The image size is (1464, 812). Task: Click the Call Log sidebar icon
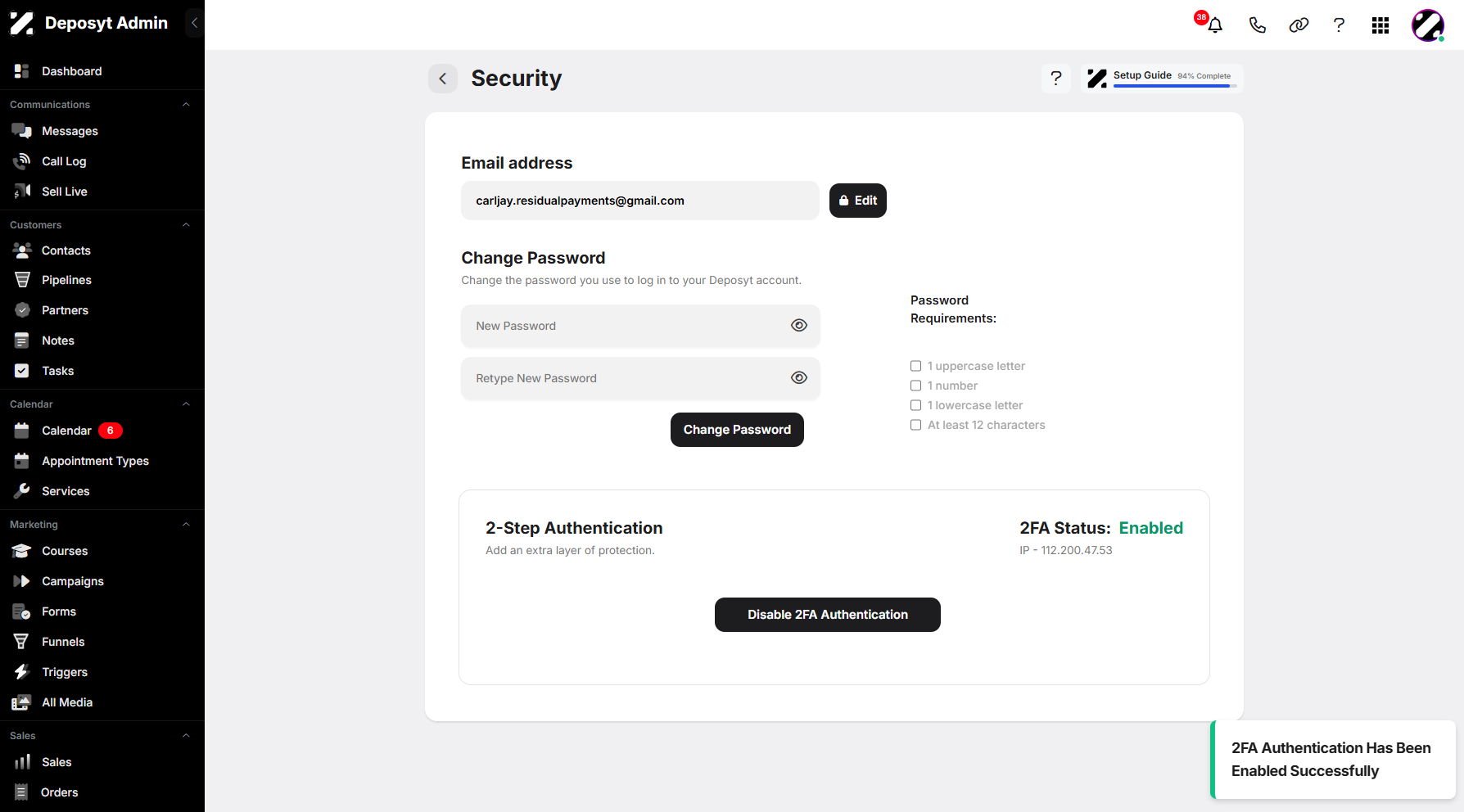21,161
